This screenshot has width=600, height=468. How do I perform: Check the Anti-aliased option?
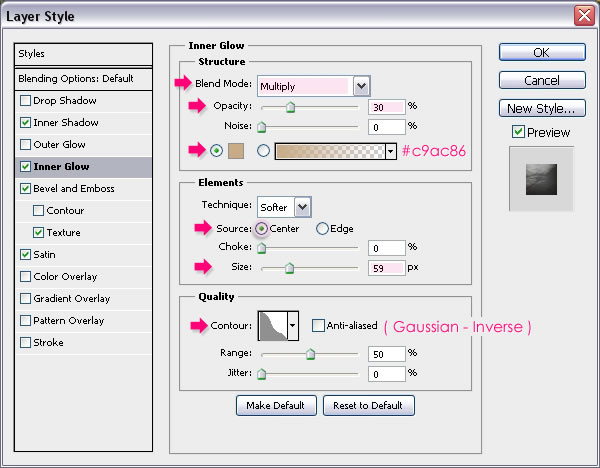pyautogui.click(x=318, y=326)
